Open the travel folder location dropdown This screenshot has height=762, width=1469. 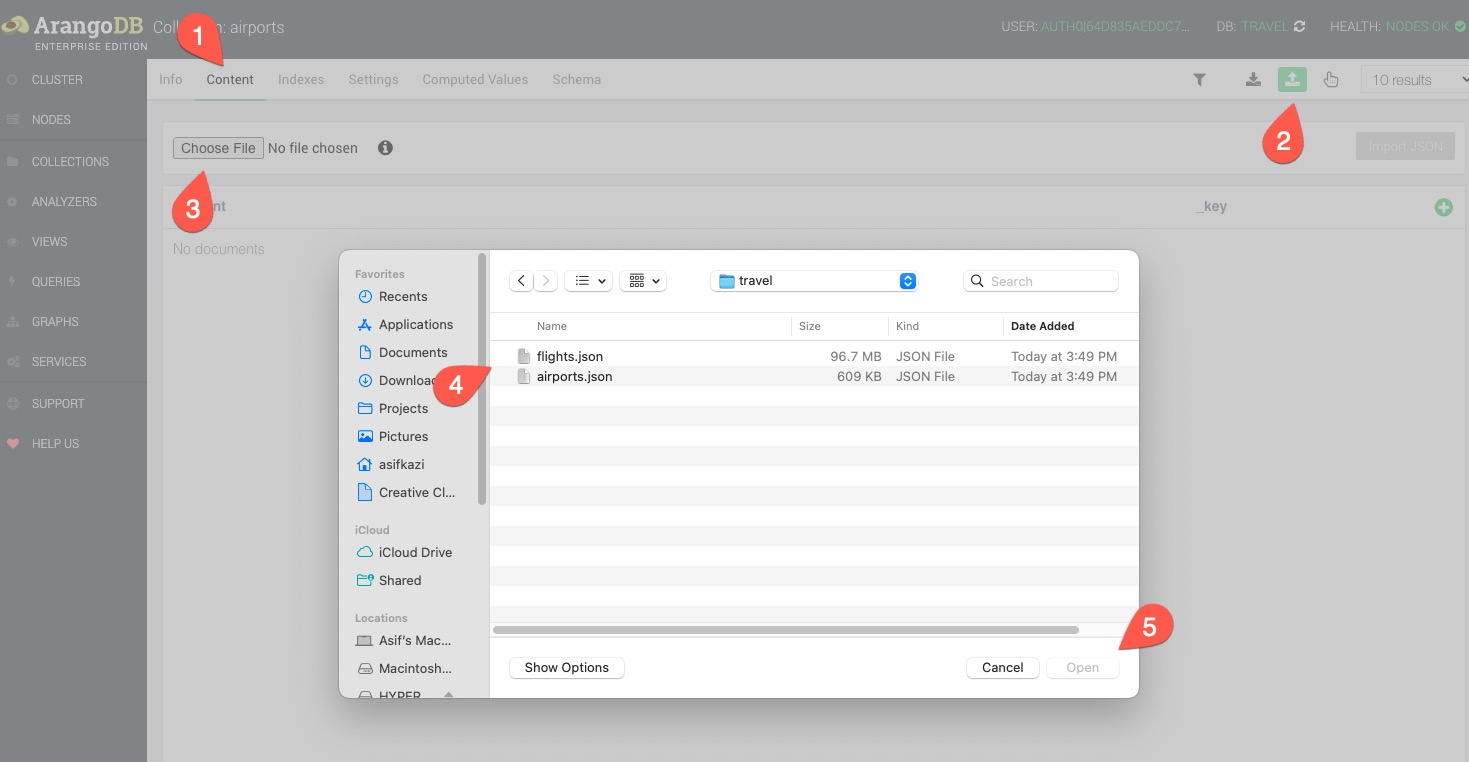pyautogui.click(x=814, y=281)
